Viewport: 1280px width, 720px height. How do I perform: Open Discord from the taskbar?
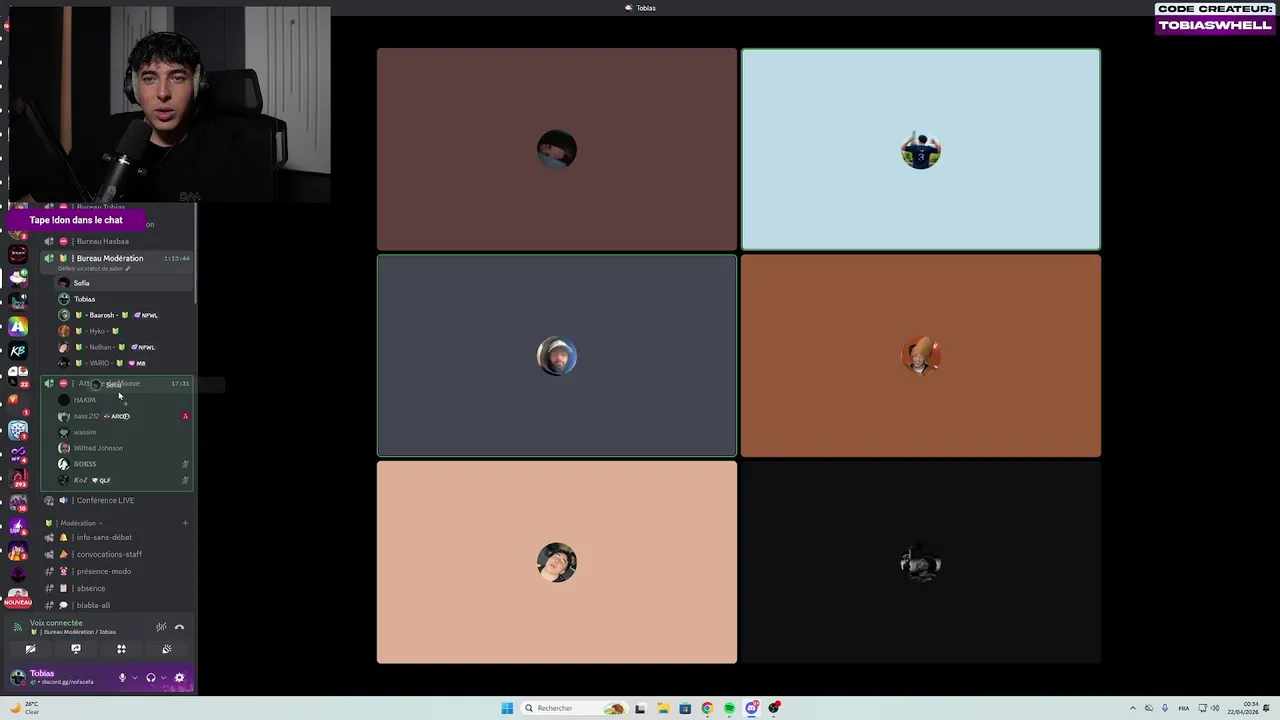pos(752,708)
